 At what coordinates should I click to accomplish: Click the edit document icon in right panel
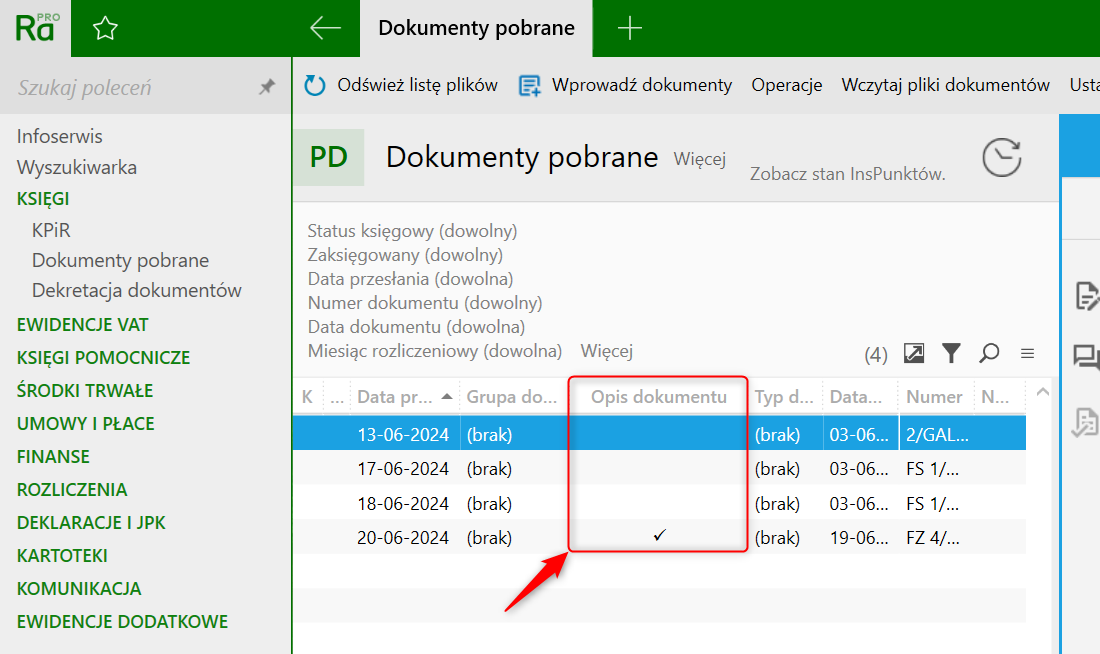(x=1086, y=295)
